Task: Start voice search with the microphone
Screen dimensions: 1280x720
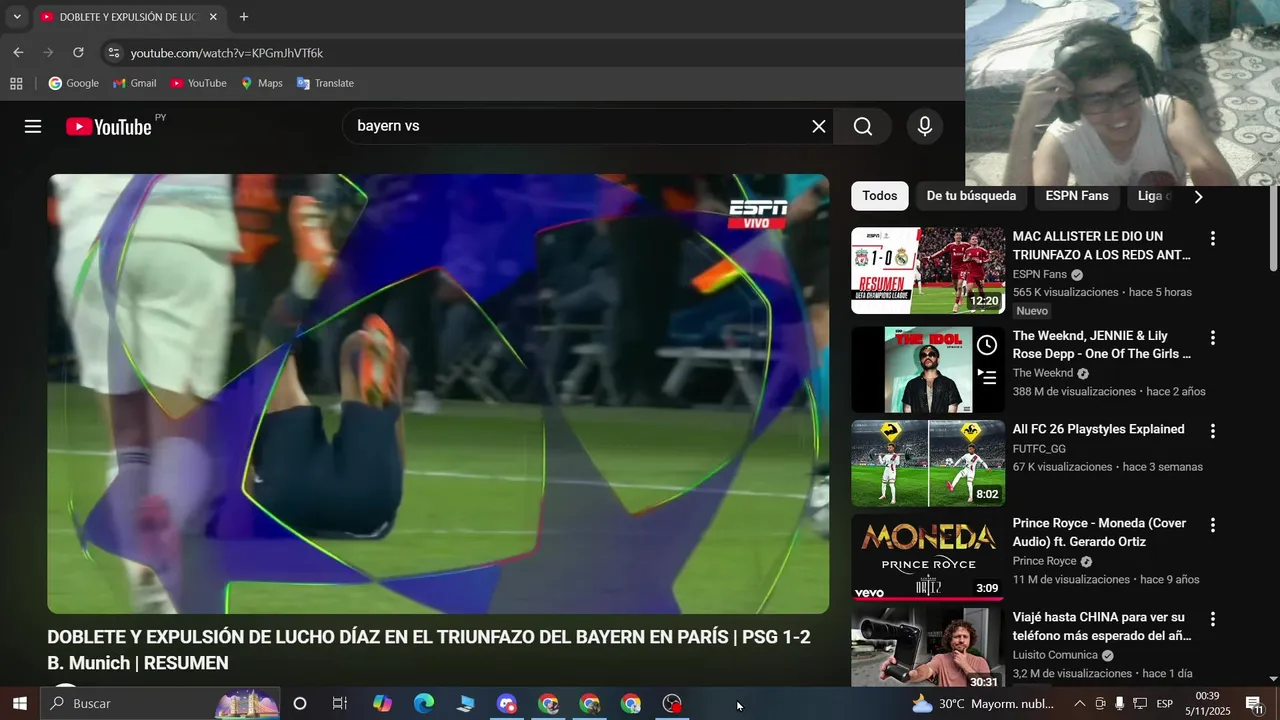Action: point(925,126)
